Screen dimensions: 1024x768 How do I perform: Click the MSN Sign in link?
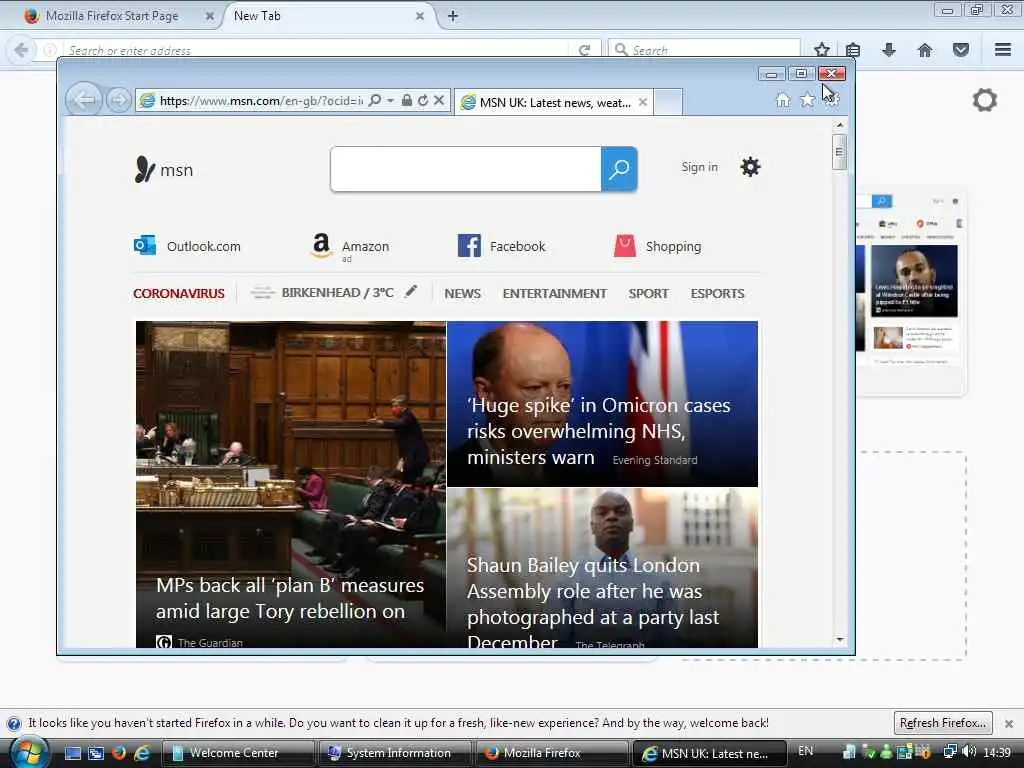699,167
